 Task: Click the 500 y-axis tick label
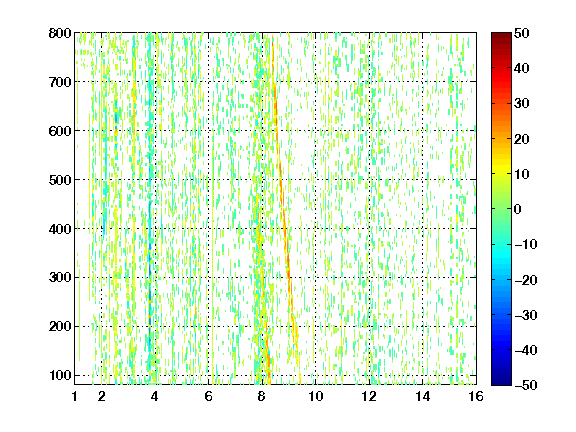tap(60, 180)
